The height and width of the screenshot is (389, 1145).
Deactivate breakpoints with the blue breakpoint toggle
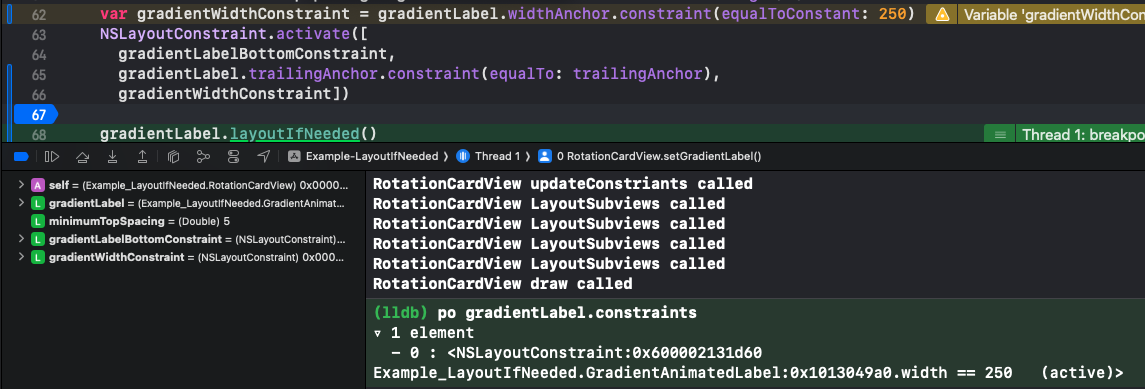coord(21,156)
